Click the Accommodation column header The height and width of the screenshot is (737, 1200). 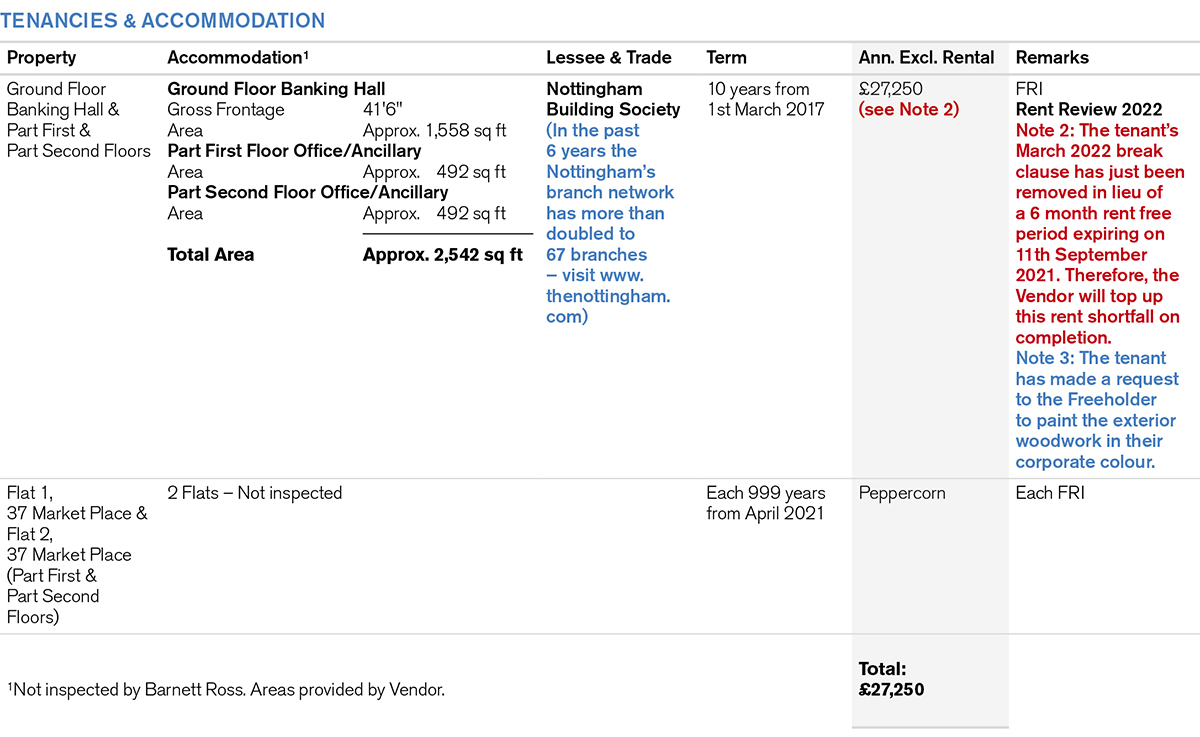click(x=237, y=58)
